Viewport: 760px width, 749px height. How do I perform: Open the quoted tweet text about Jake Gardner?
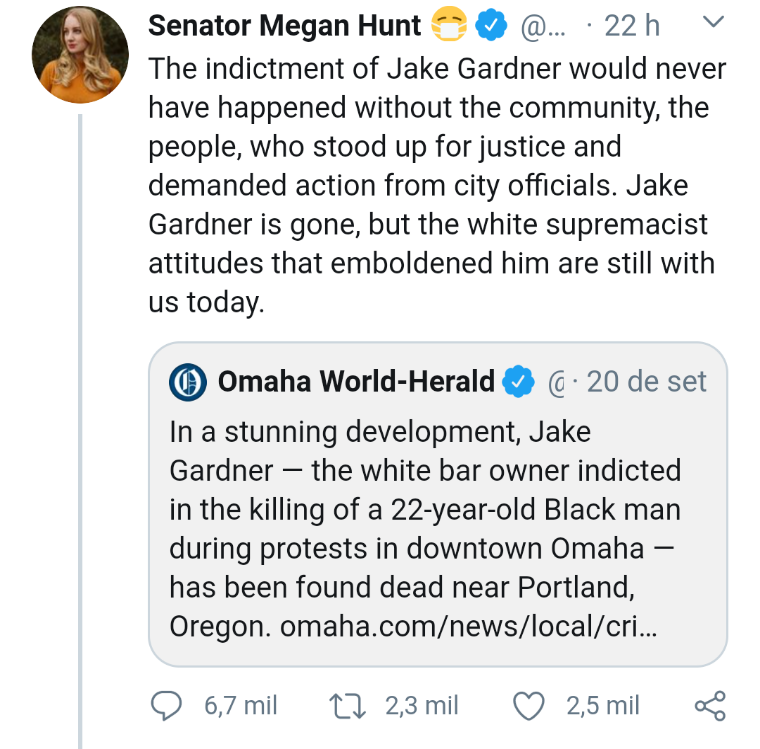425,510
